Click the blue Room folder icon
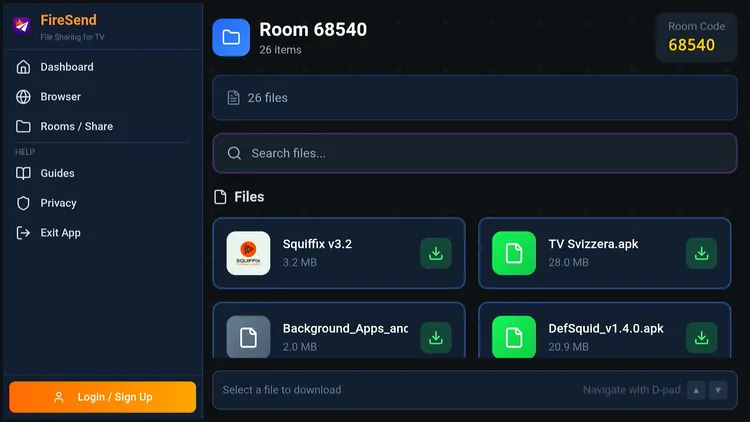This screenshot has height=422, width=750. [x=231, y=37]
